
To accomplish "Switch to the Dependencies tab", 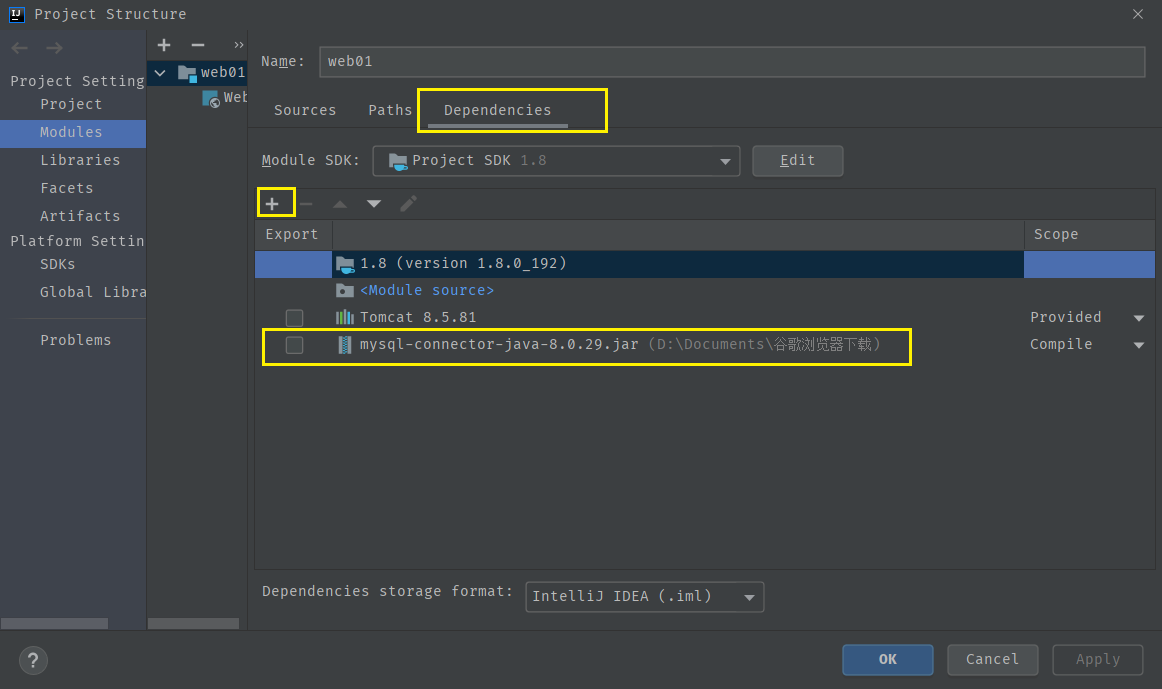I will (x=497, y=110).
